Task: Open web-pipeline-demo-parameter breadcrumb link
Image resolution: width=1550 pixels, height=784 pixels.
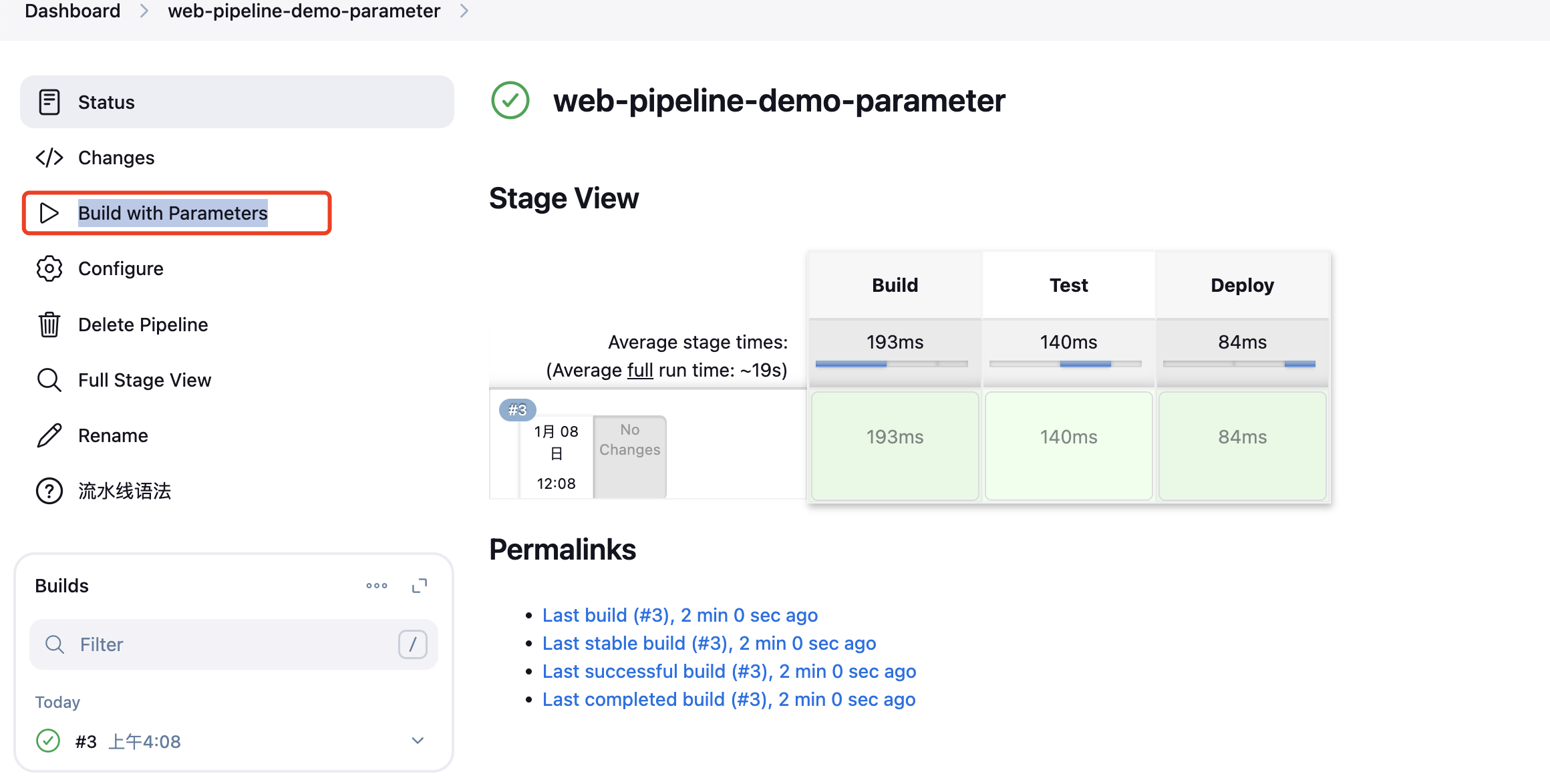Action: coord(304,11)
